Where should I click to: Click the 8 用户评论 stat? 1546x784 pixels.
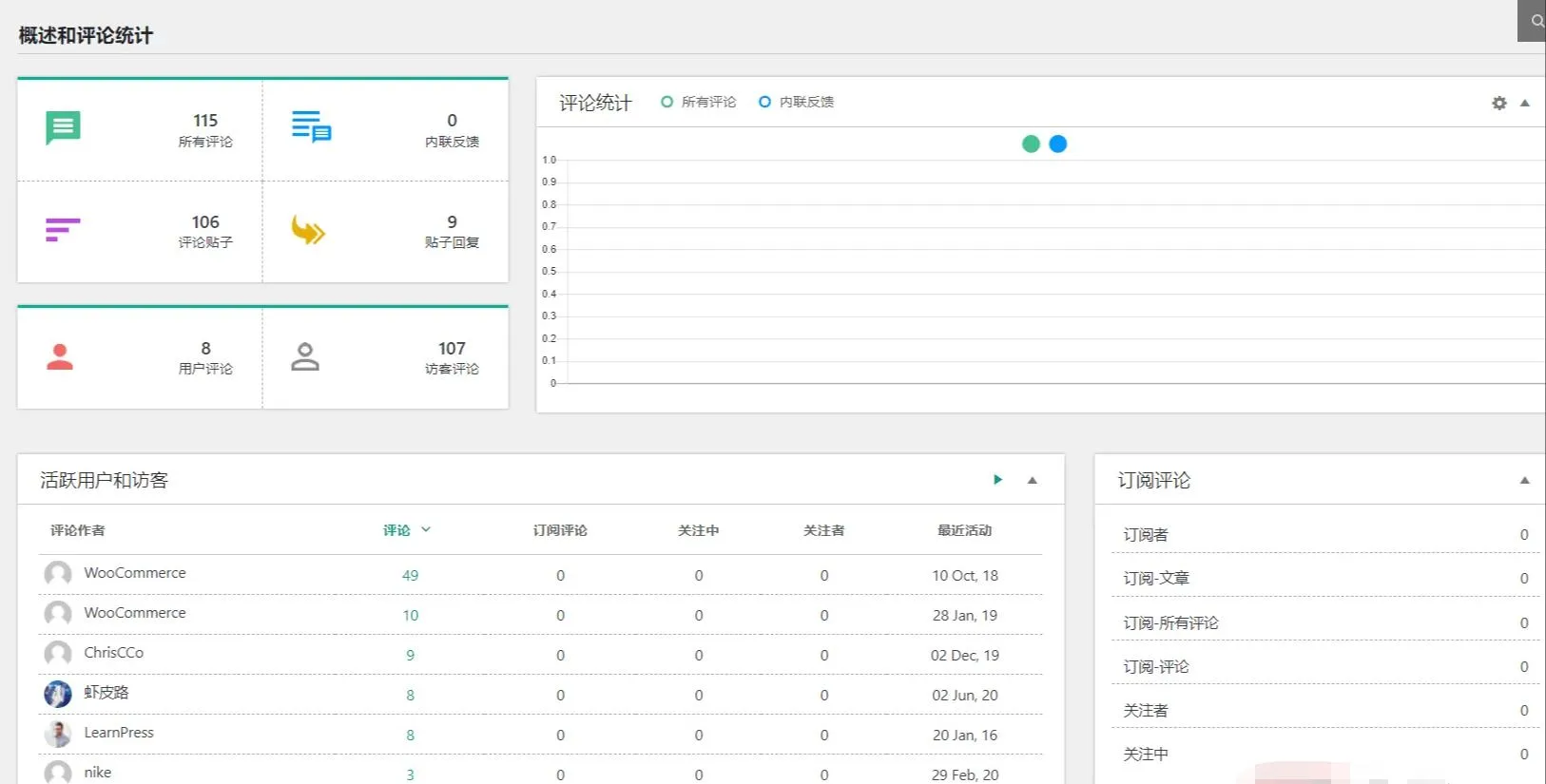205,357
